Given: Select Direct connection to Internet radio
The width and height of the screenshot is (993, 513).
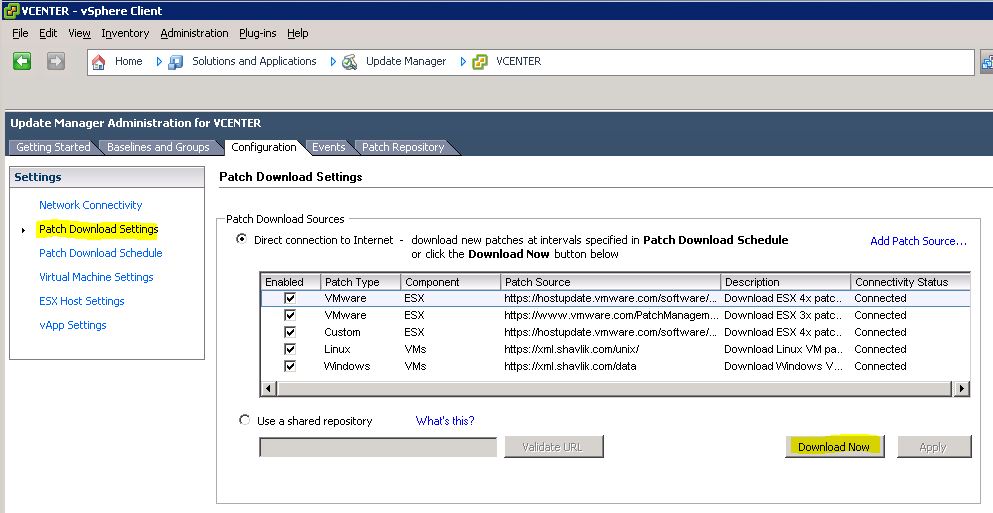Looking at the screenshot, I should click(x=242, y=239).
